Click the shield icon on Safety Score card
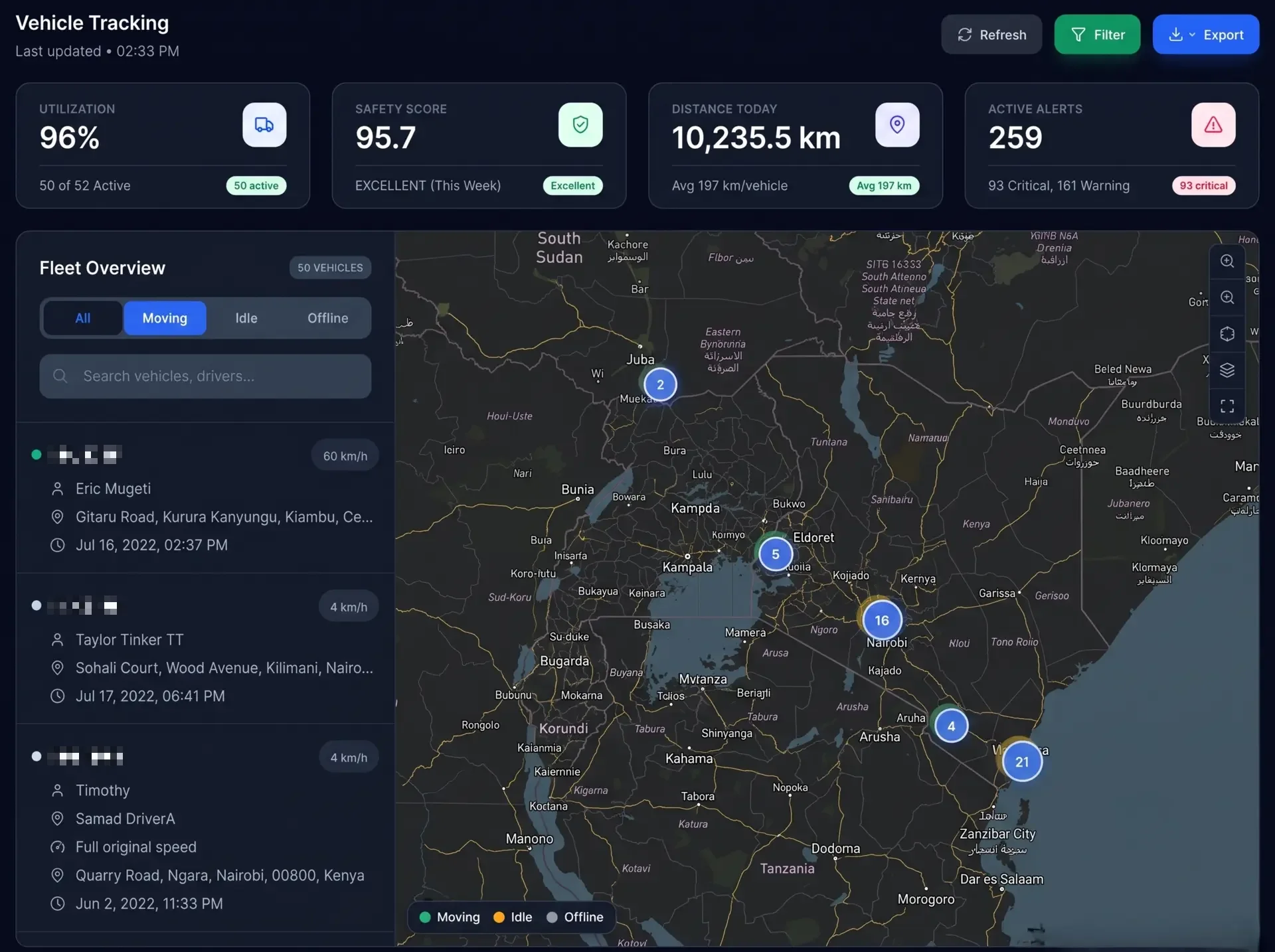This screenshot has height=952, width=1275. [x=580, y=125]
